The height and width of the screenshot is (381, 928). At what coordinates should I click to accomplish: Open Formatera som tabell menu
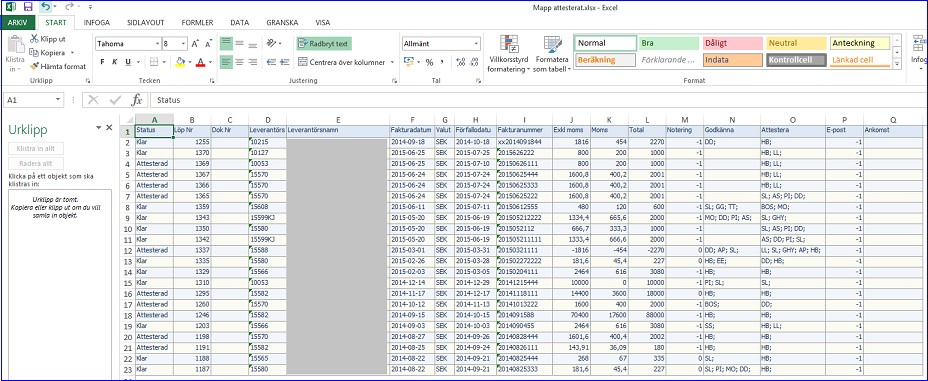click(552, 54)
